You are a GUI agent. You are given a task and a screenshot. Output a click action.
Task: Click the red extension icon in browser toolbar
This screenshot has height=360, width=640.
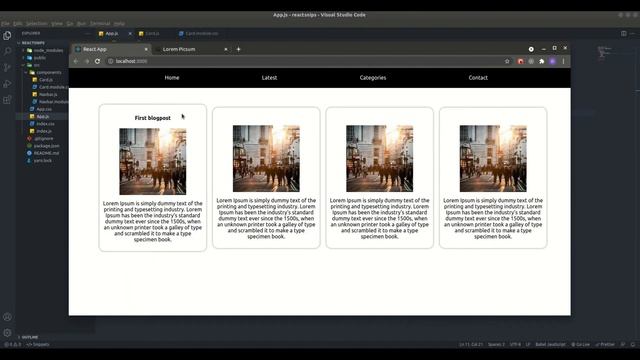[x=520, y=61]
